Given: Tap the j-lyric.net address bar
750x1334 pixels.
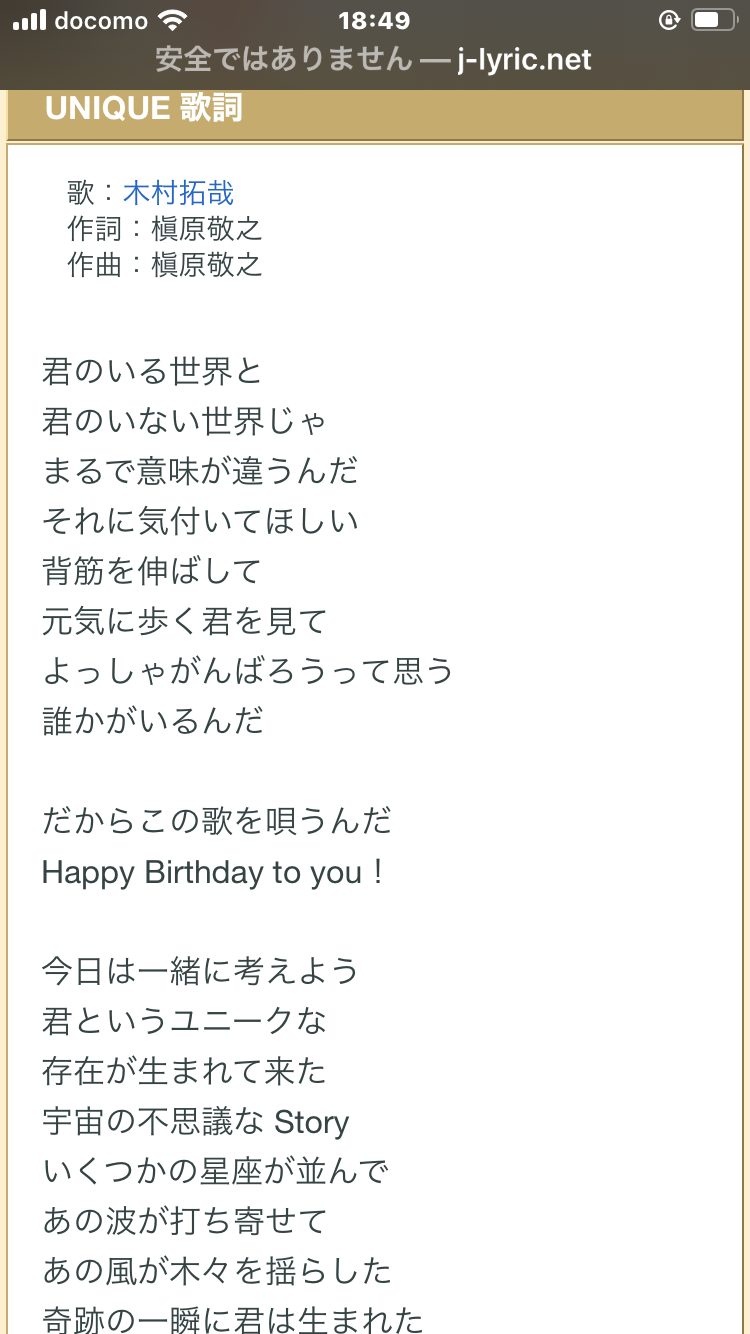Looking at the screenshot, I should 375,59.
